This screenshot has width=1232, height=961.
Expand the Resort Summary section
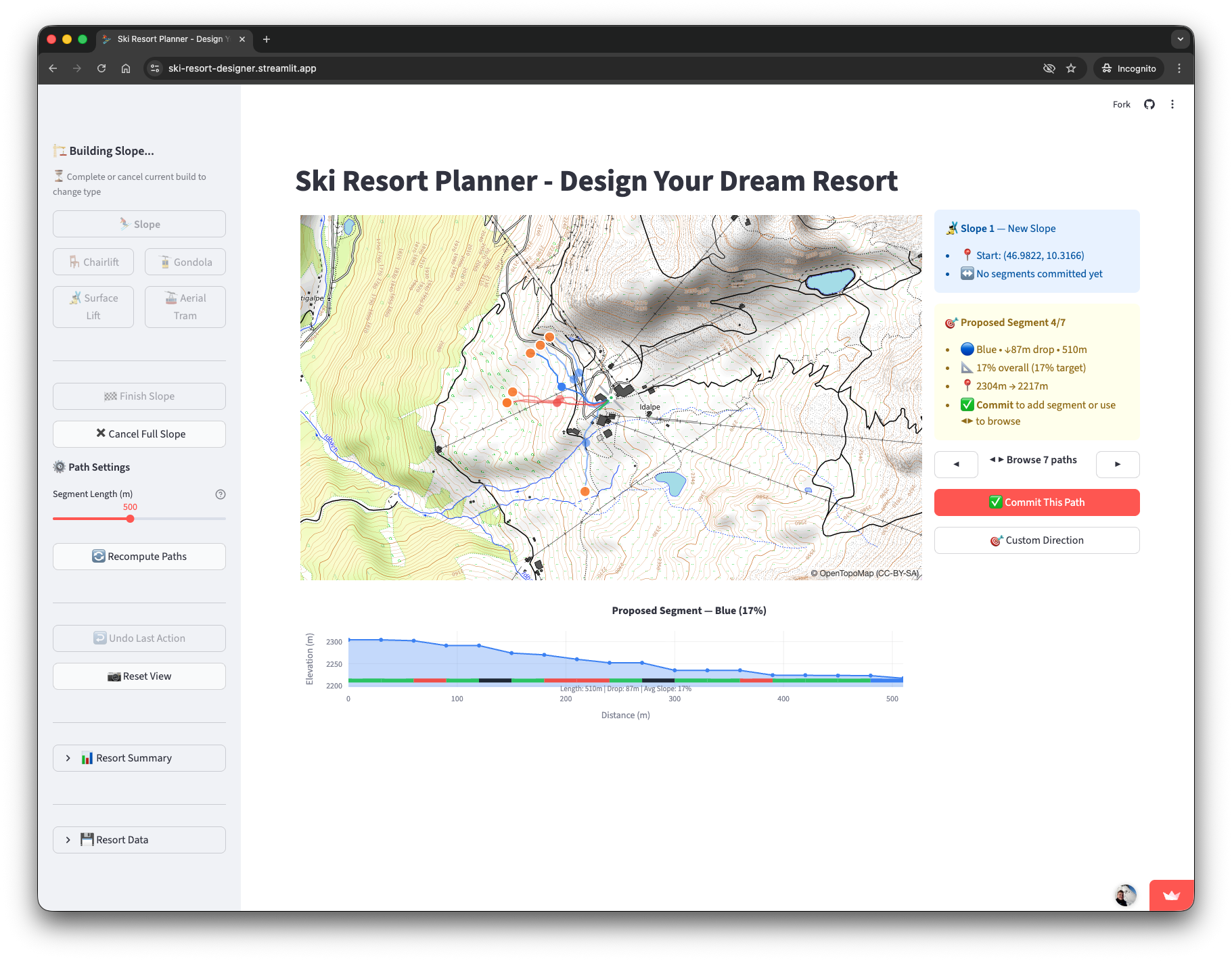click(139, 758)
